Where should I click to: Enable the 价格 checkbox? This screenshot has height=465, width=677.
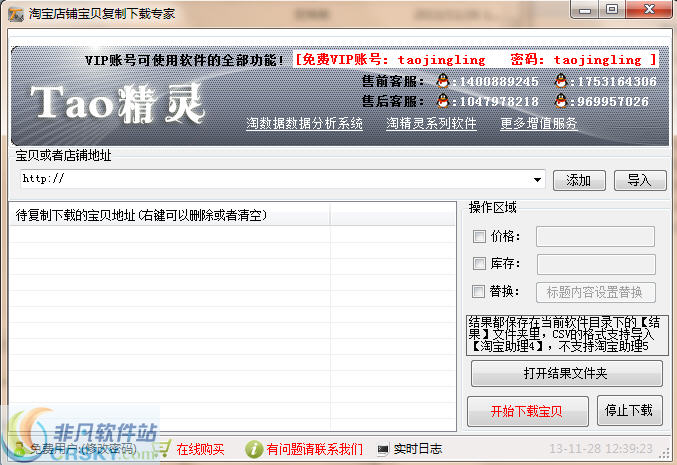479,236
